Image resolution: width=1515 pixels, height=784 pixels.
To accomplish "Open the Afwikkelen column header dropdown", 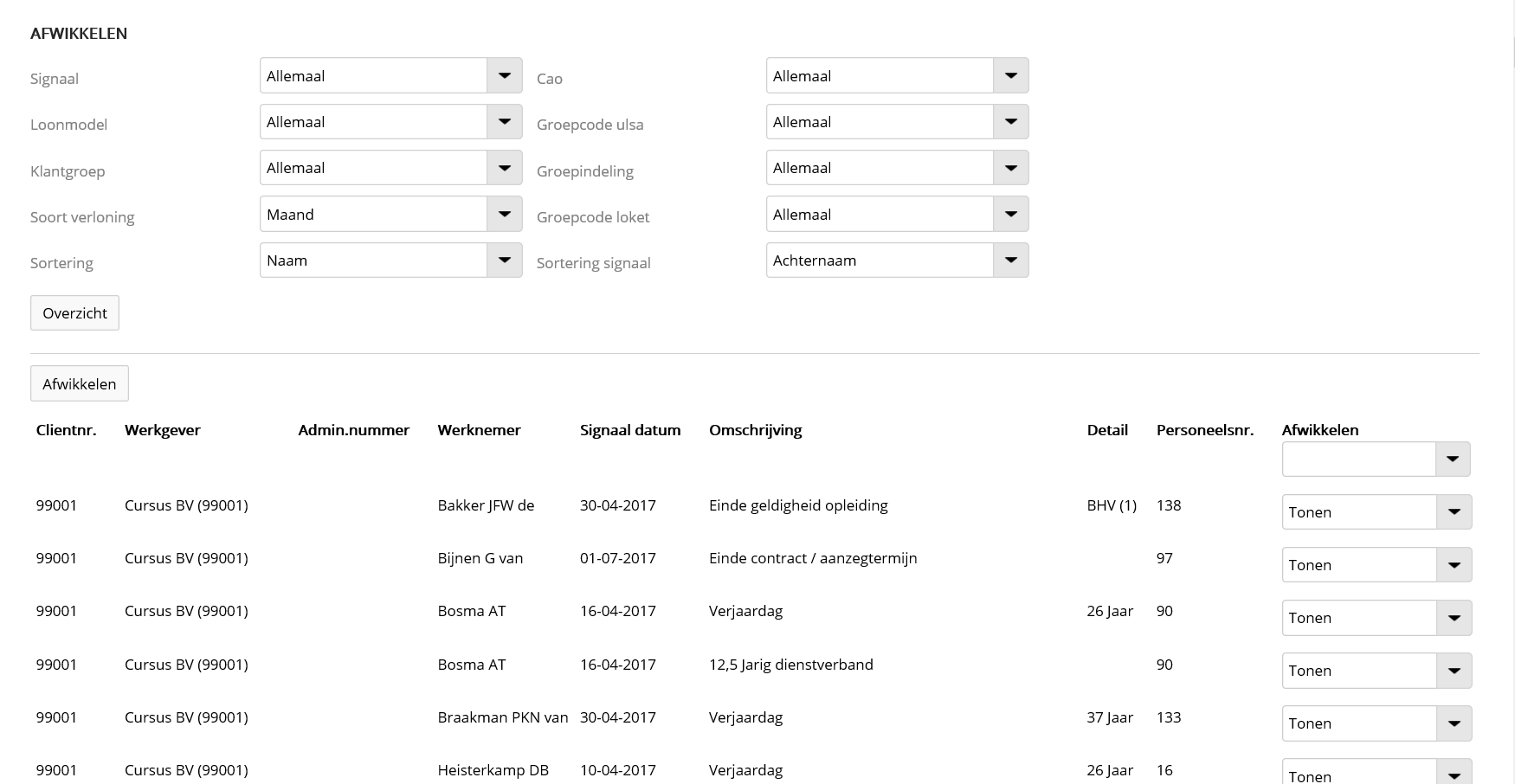I will click(x=1376, y=459).
